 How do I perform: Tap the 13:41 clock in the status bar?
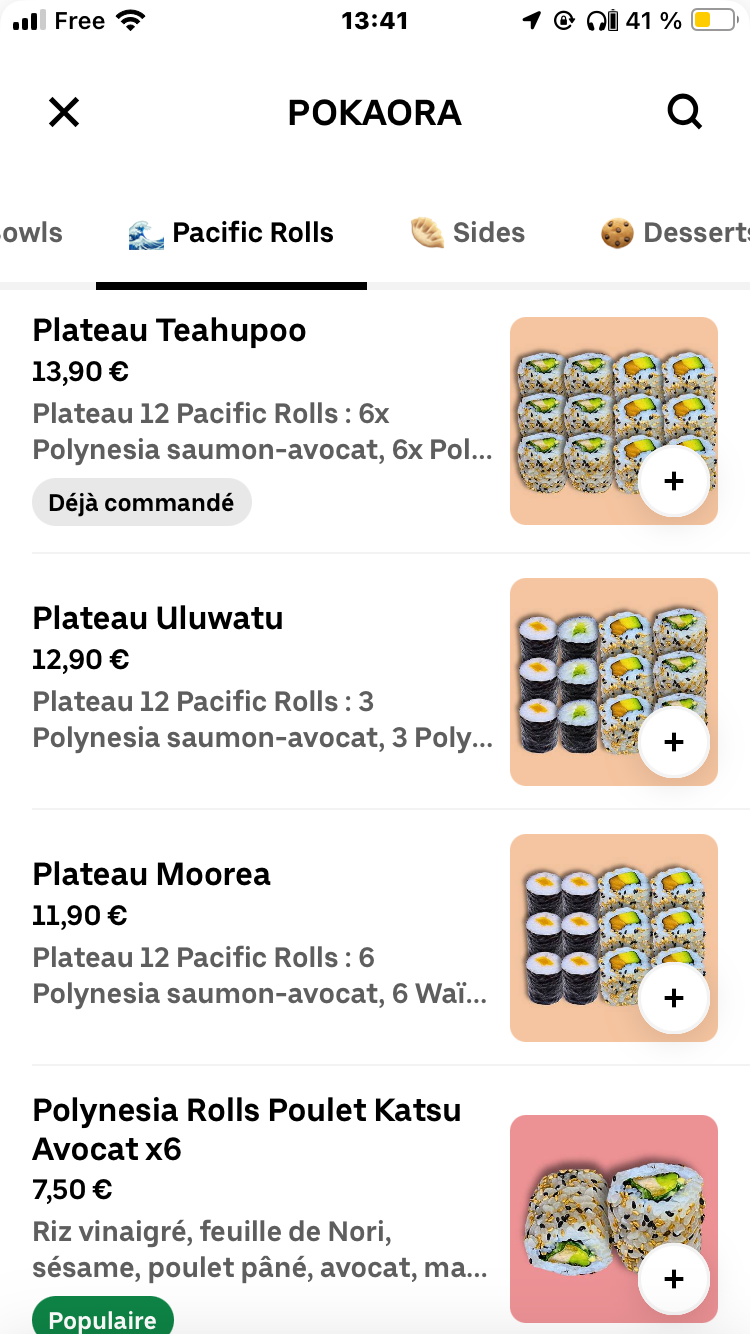coord(374,20)
